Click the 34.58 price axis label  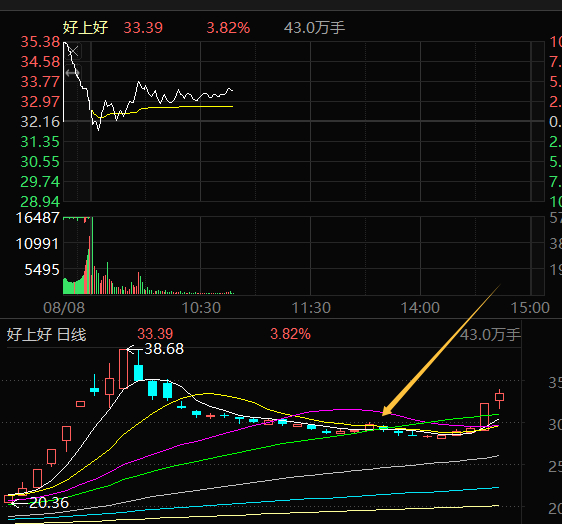coord(40,62)
